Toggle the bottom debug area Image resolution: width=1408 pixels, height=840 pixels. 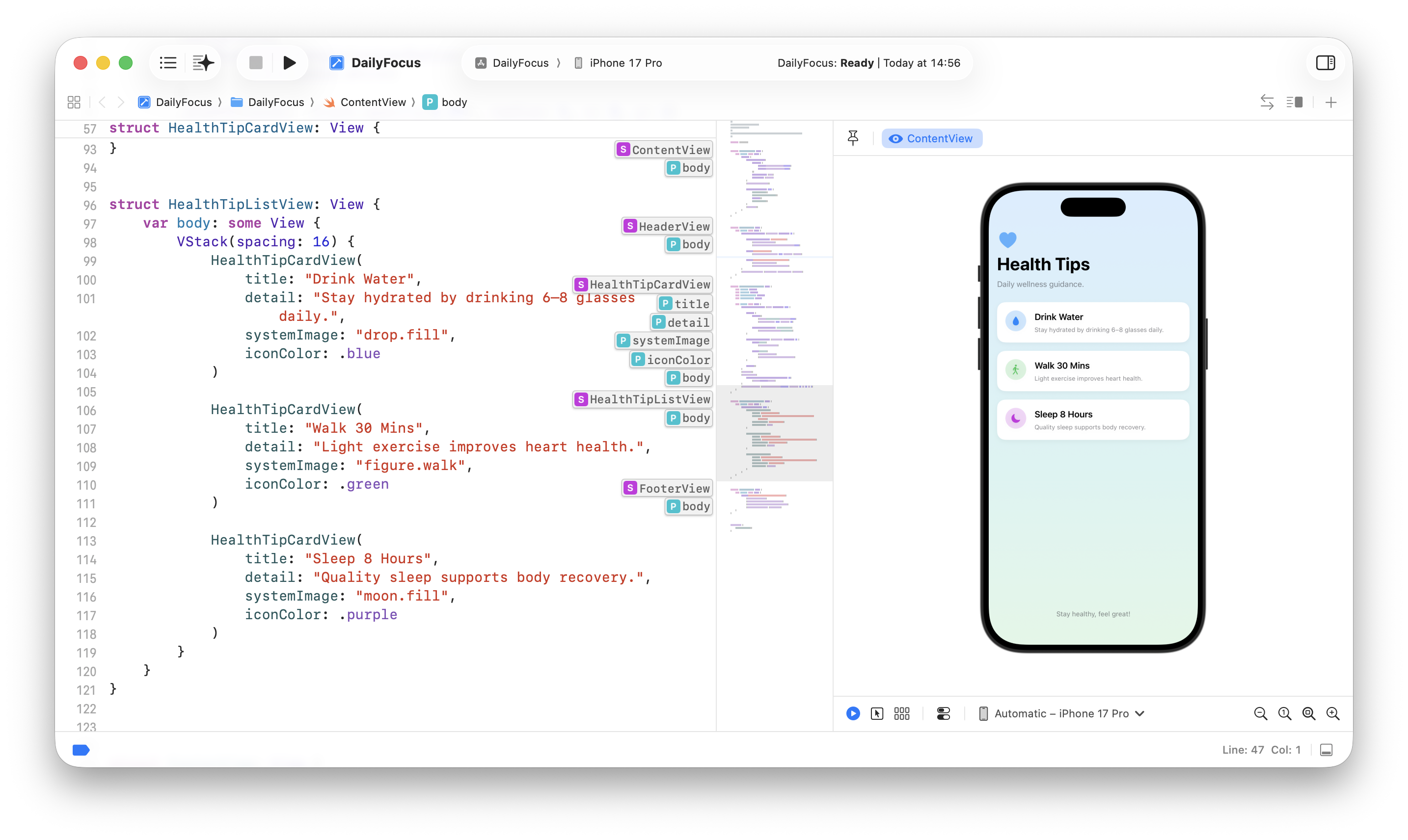[1326, 750]
